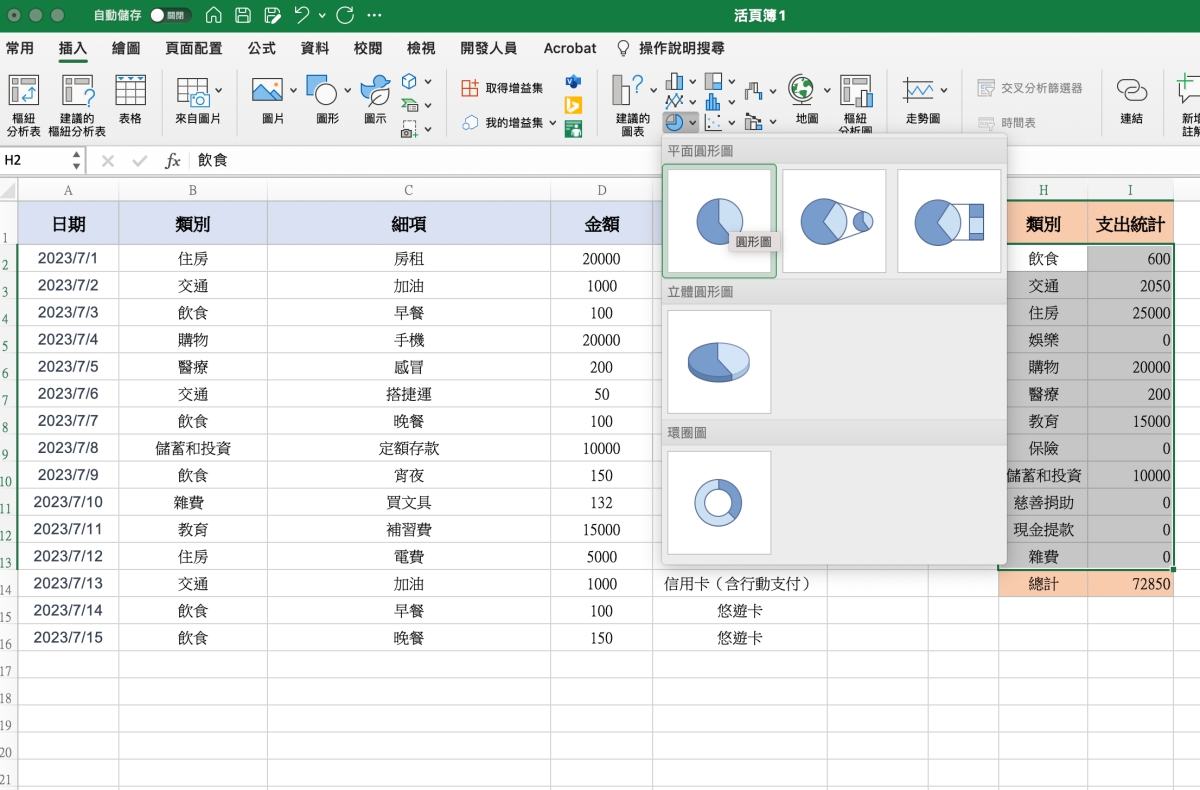Click the Home icon in title bar
The image size is (1200, 790).
pyautogui.click(x=214, y=16)
